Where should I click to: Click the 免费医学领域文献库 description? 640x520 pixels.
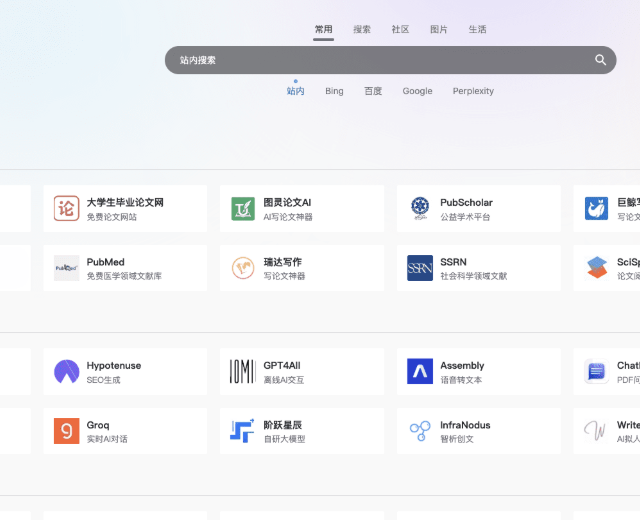pos(124,276)
